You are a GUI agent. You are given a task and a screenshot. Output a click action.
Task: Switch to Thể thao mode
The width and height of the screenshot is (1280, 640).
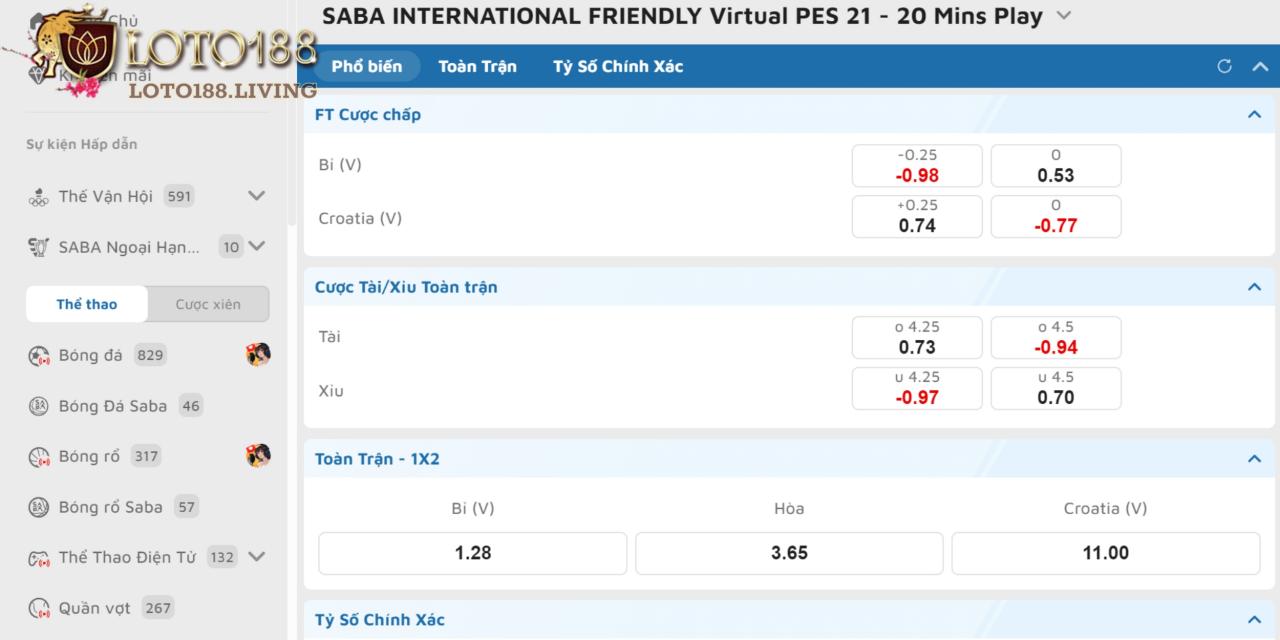point(86,304)
